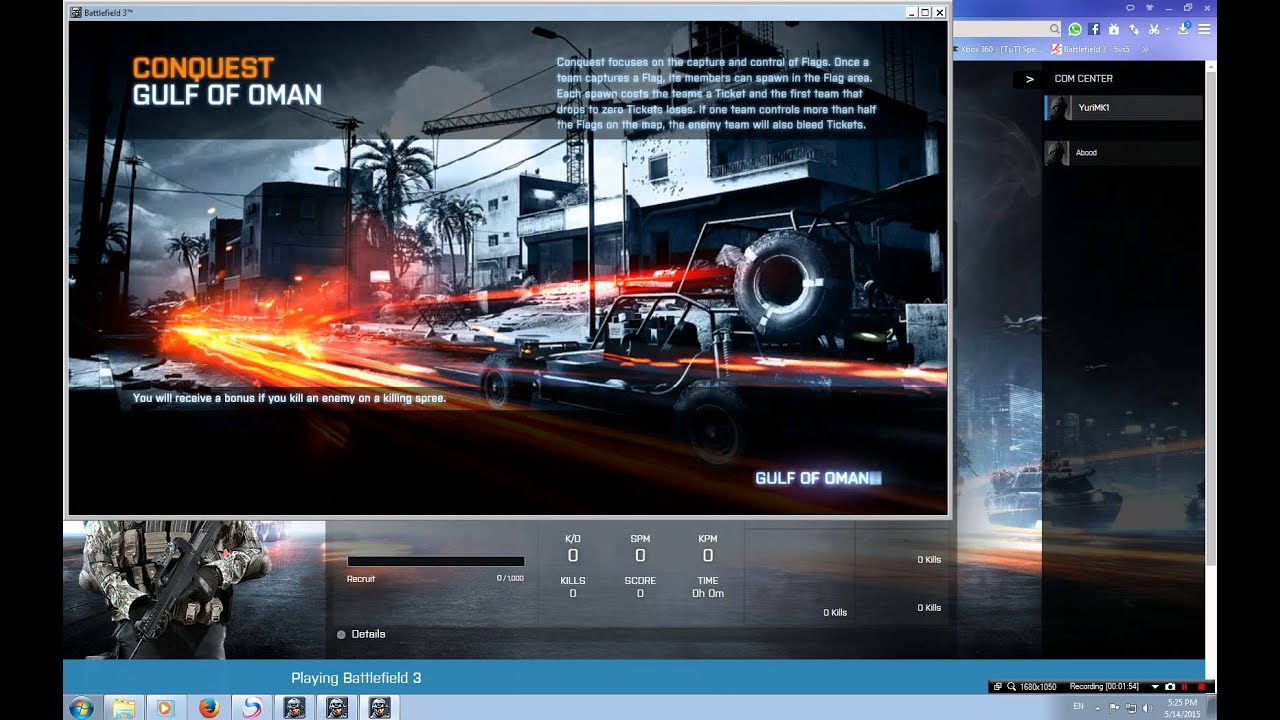Click the K/D stat value
Viewport: 1280px width, 720px height.
click(573, 555)
